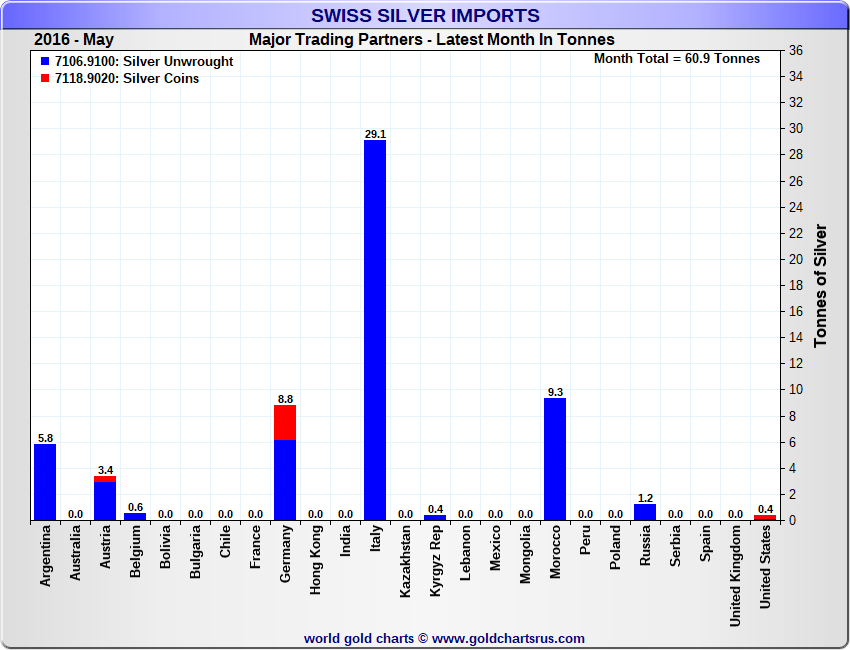Screen dimensions: 850x650
Task: Click the '7106.9100: Silver Unwrought' legend label
Action: [x=144, y=61]
